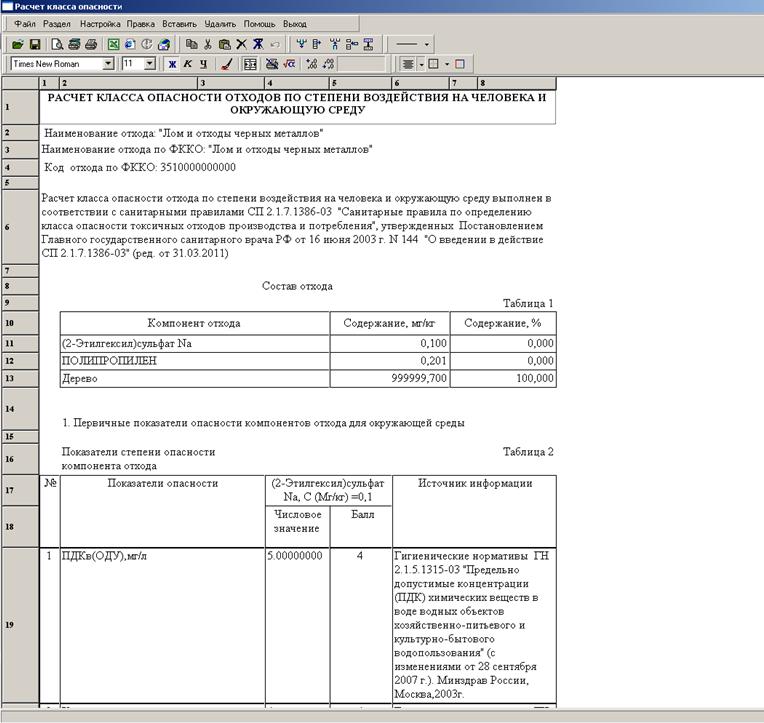Toggle underline formatting (Ч)

[x=203, y=64]
